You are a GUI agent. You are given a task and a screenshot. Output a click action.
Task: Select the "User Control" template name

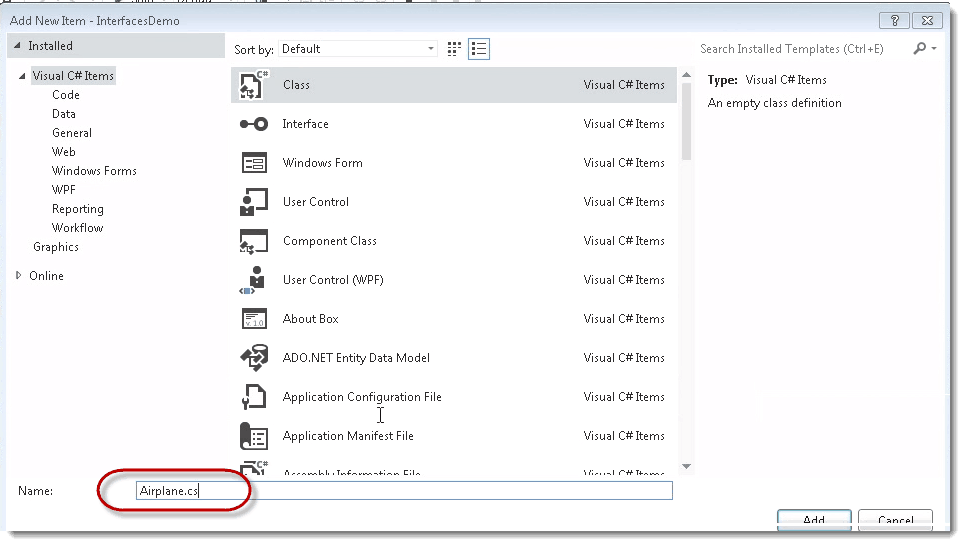click(x=316, y=202)
